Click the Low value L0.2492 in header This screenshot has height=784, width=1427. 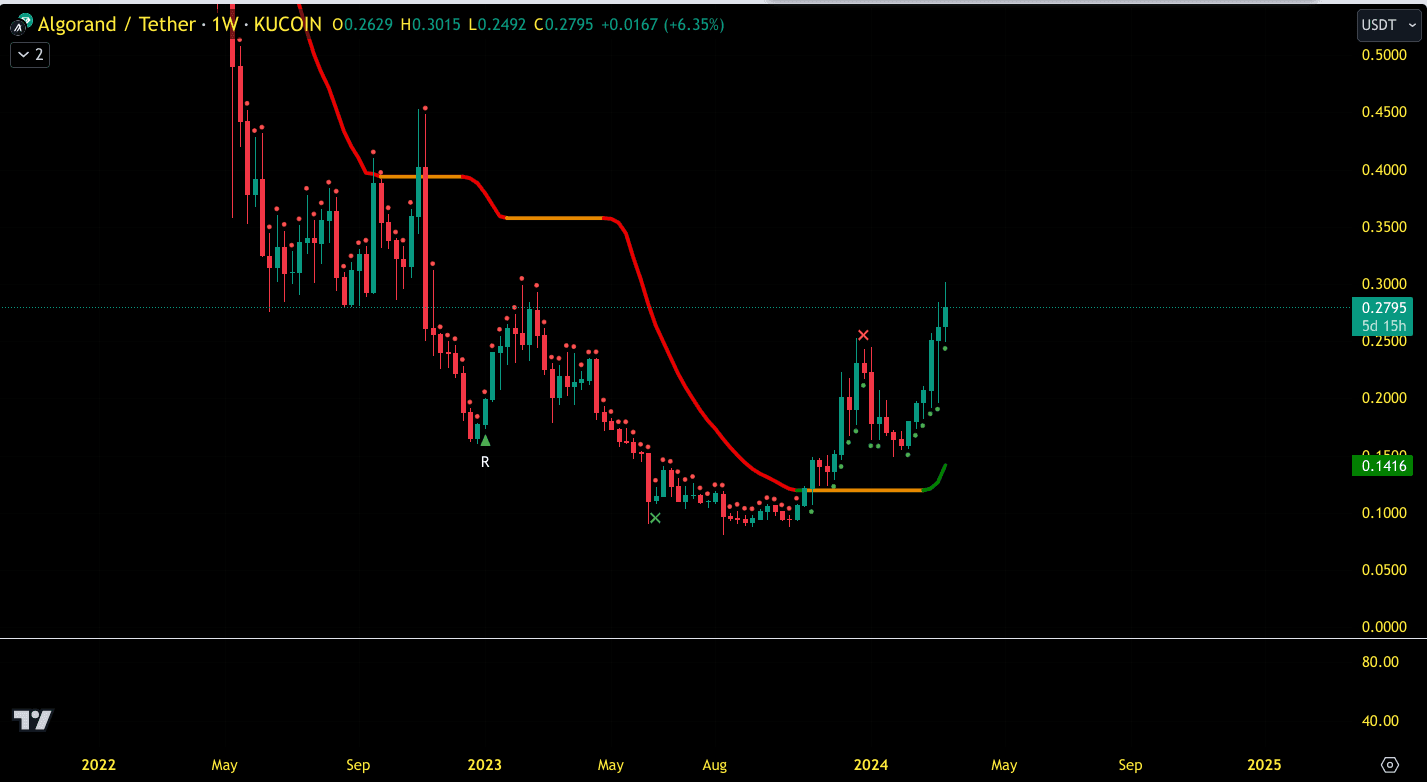pyautogui.click(x=498, y=24)
